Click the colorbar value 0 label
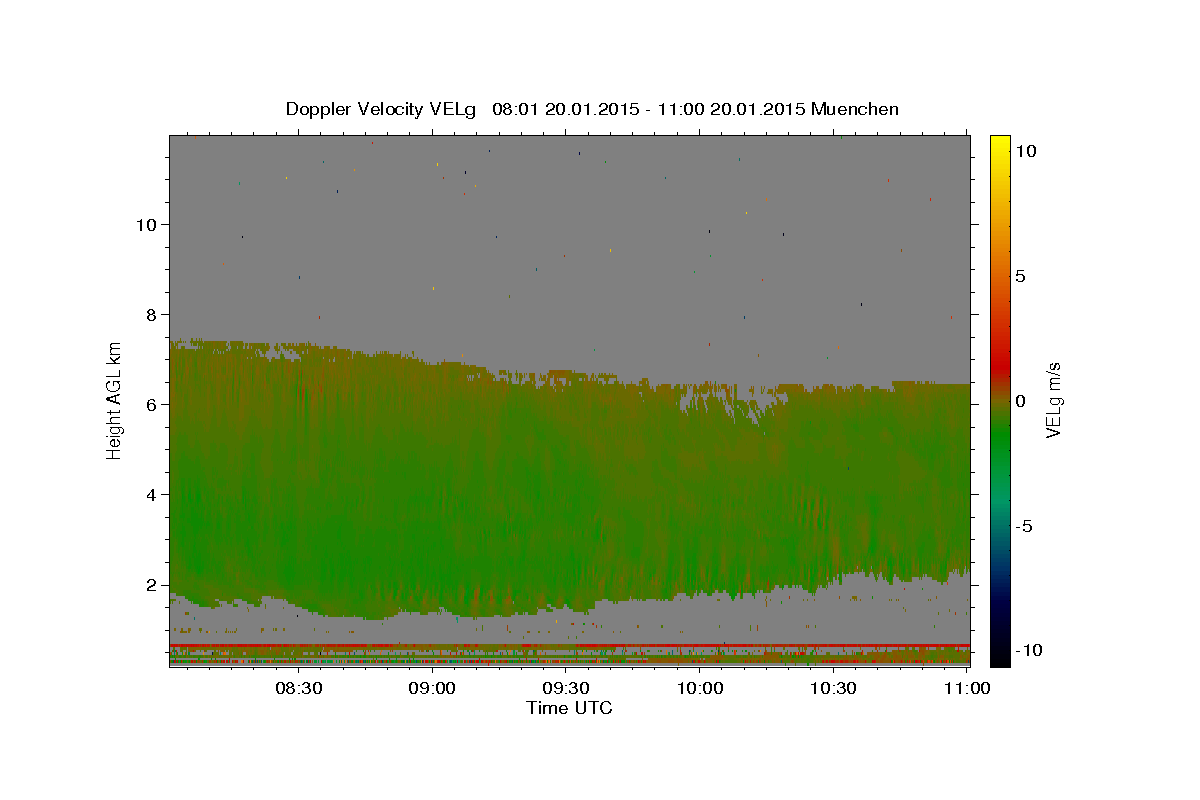Image resolution: width=1200 pixels, height=800 pixels. [1021, 401]
